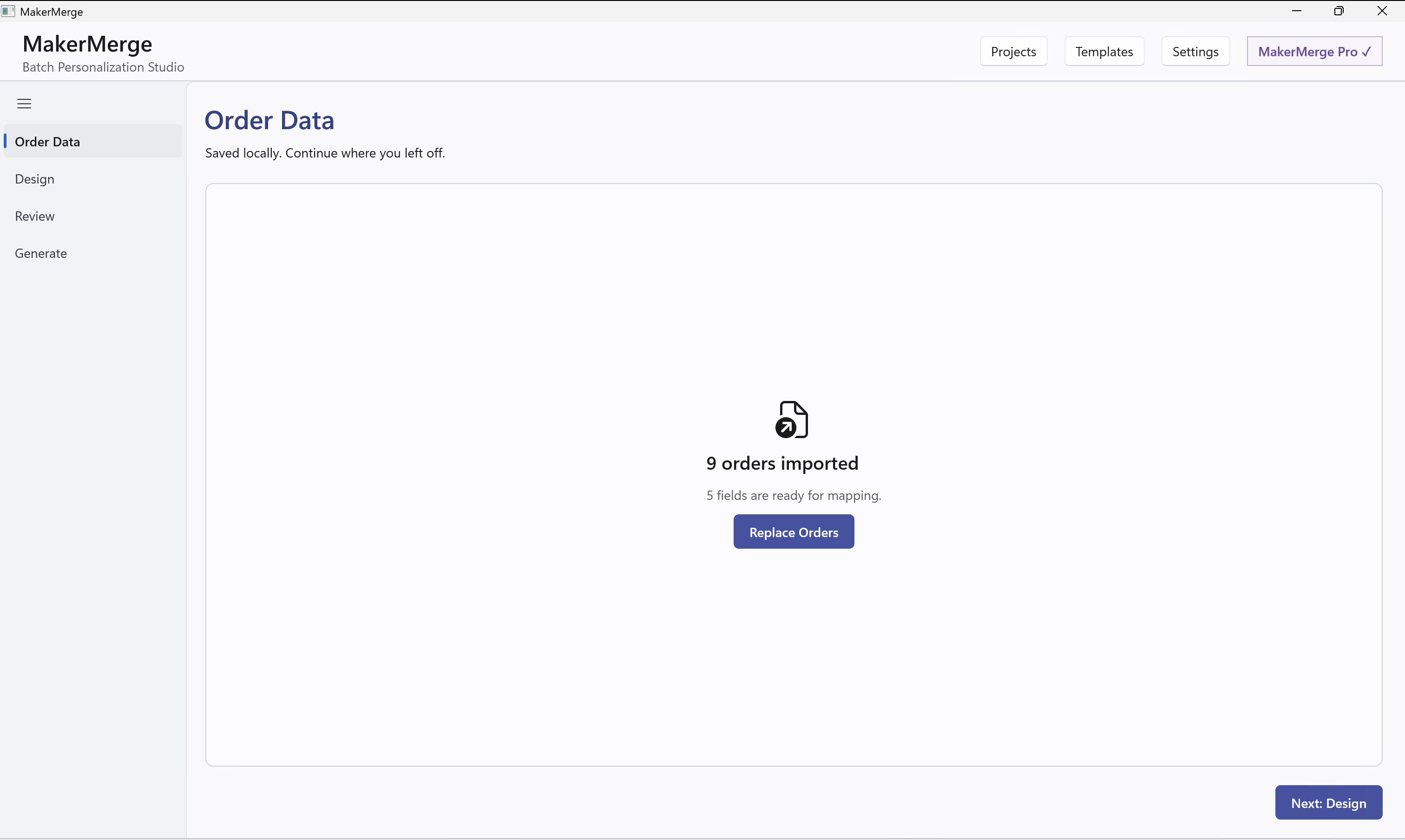
Task: Restore down the MakerMerge window
Action: [x=1339, y=11]
